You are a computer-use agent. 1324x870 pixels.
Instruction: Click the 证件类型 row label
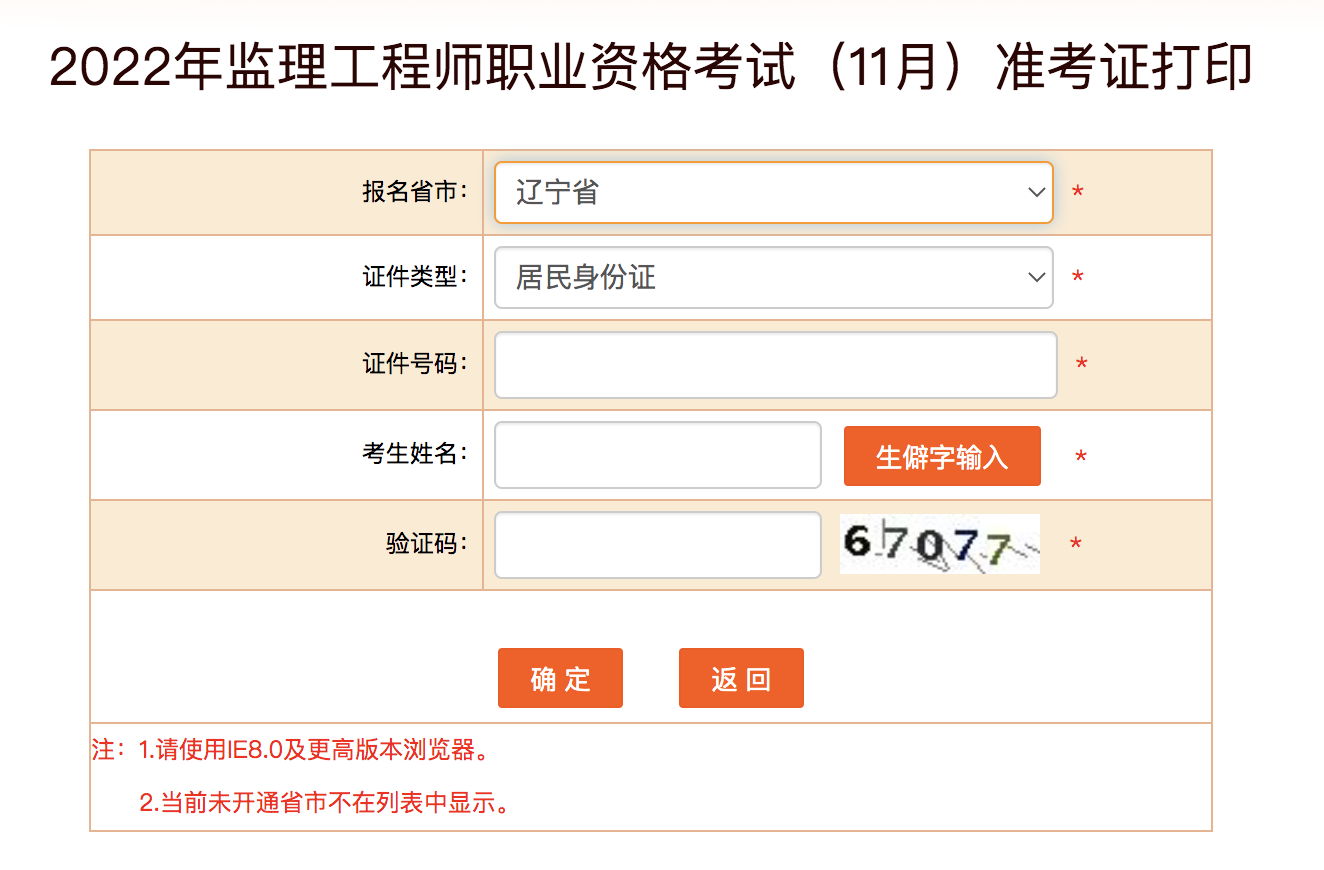click(x=412, y=277)
